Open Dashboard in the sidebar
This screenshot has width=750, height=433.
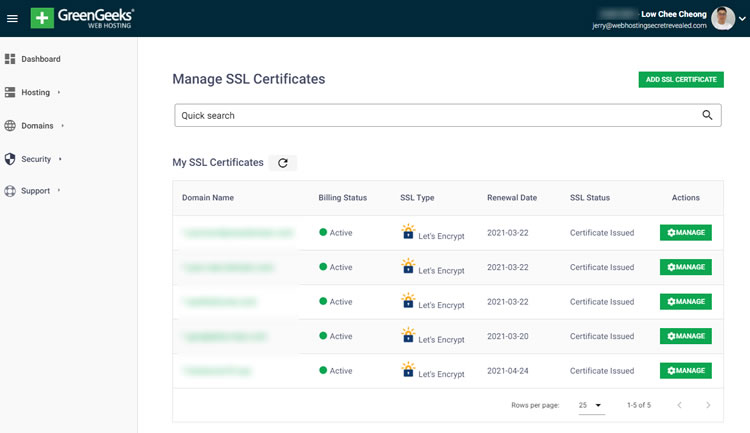[x=41, y=59]
